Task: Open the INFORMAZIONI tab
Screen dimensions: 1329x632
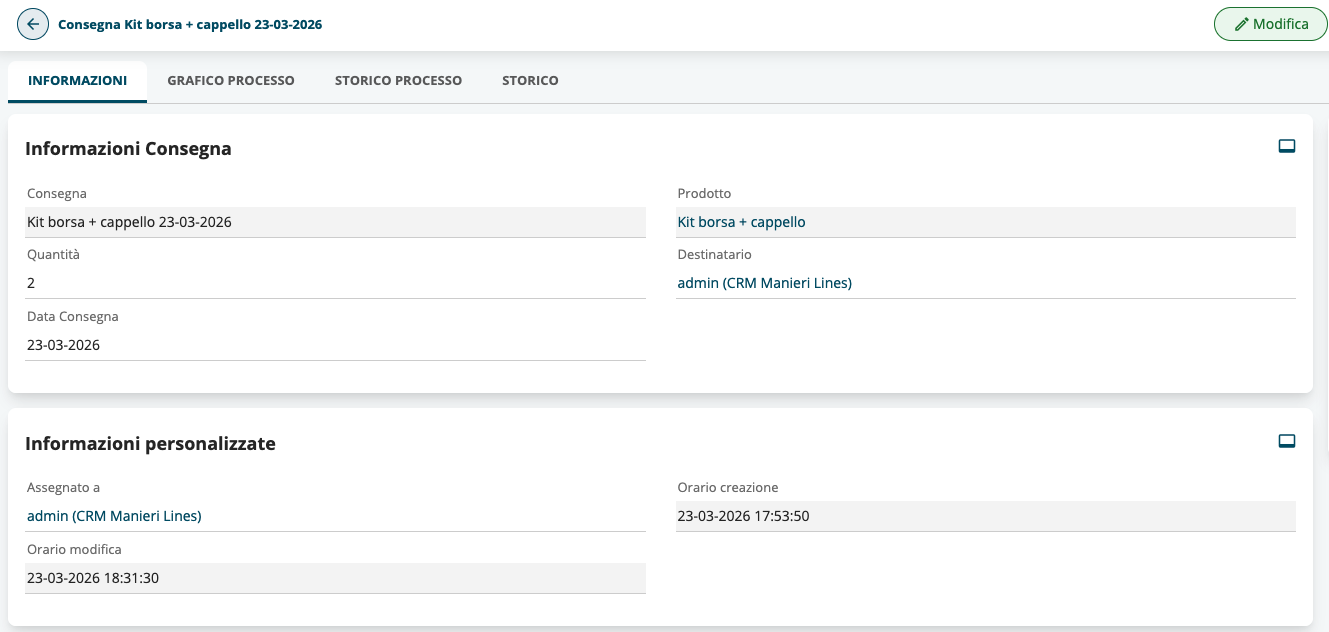Action: 78,81
